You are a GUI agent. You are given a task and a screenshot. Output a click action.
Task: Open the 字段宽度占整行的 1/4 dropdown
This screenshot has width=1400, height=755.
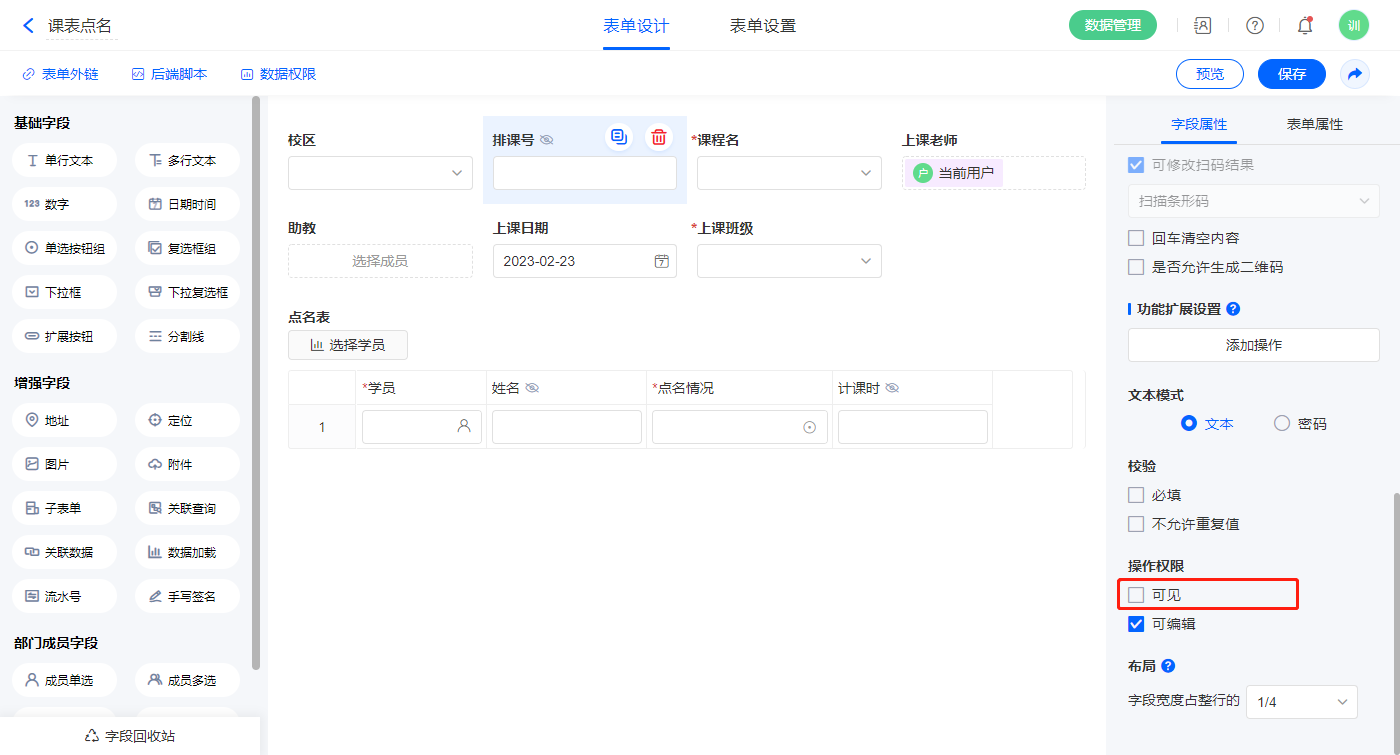1301,702
